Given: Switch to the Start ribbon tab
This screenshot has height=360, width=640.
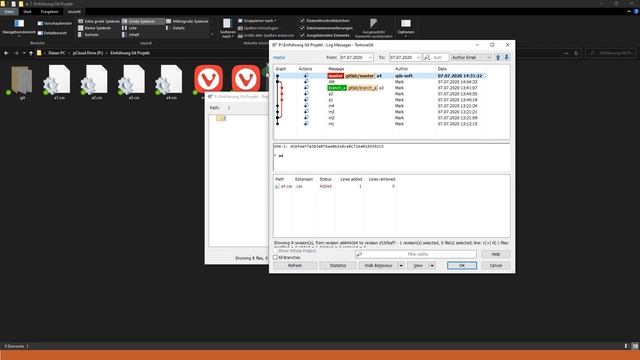Looking at the screenshot, I should (27, 11).
